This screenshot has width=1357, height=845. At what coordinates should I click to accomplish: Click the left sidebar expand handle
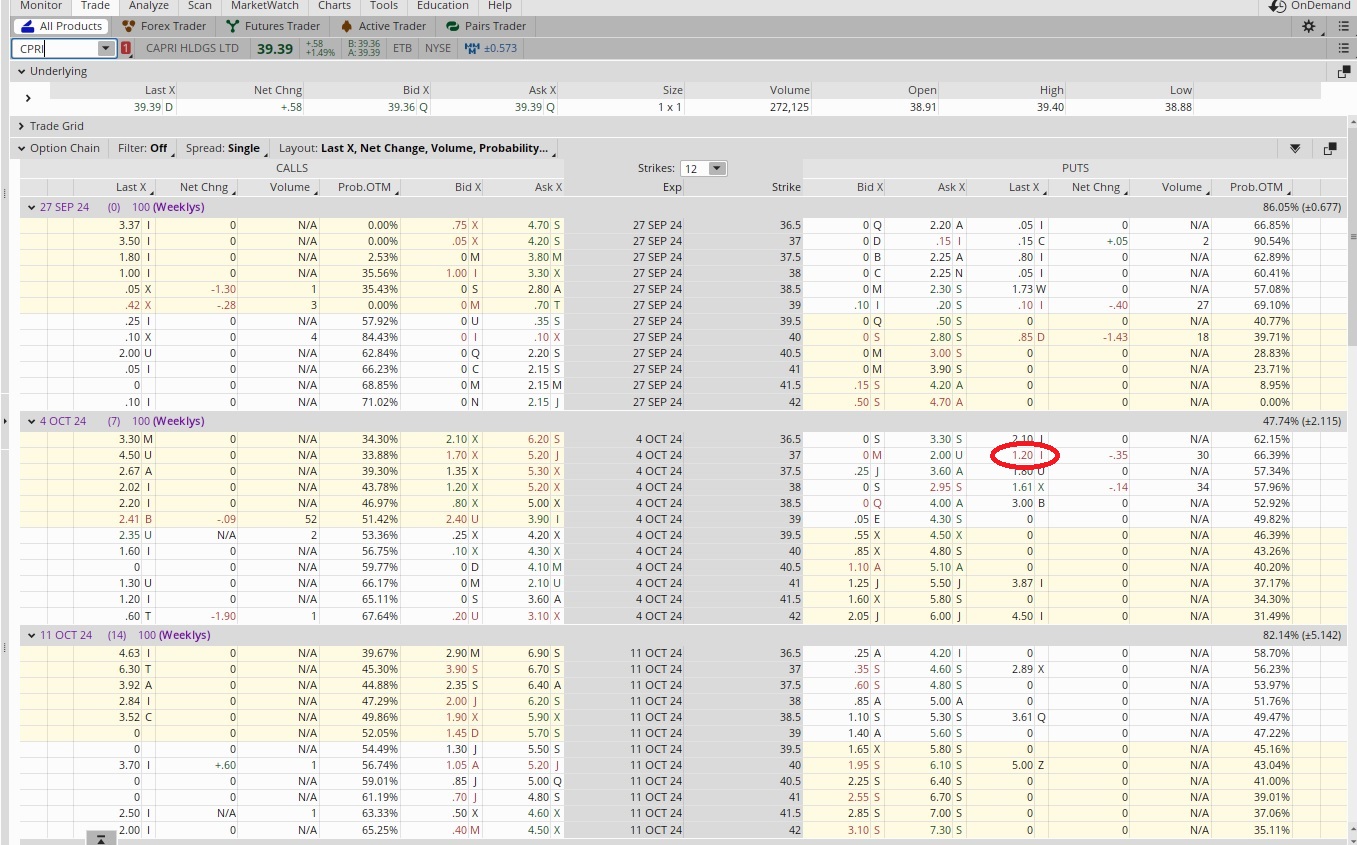tap(4, 421)
